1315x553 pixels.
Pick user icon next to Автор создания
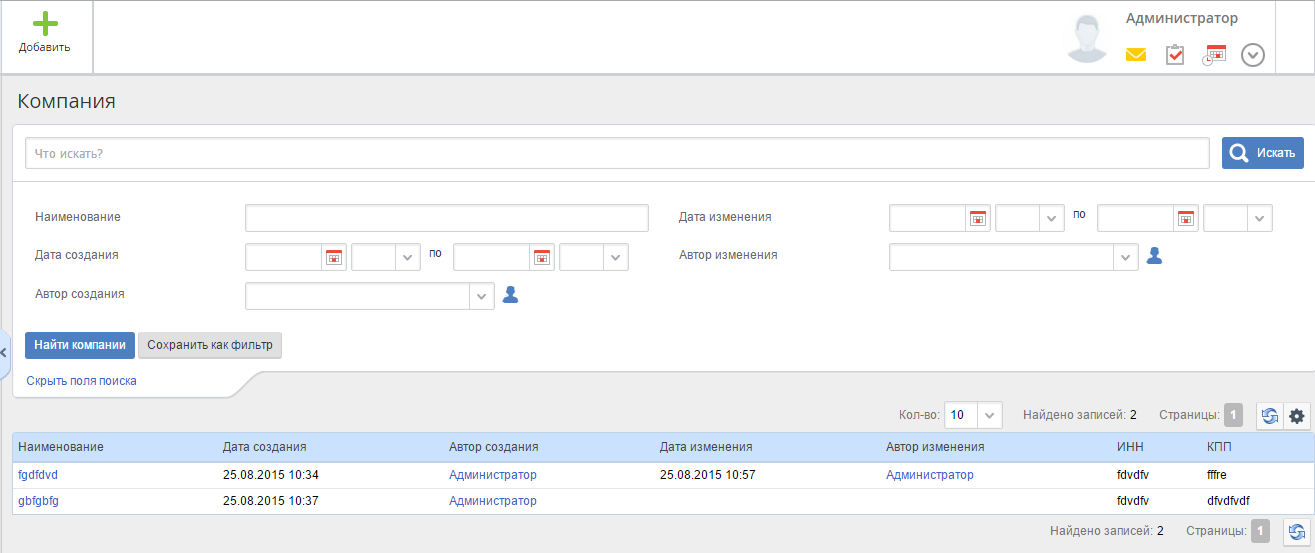510,295
